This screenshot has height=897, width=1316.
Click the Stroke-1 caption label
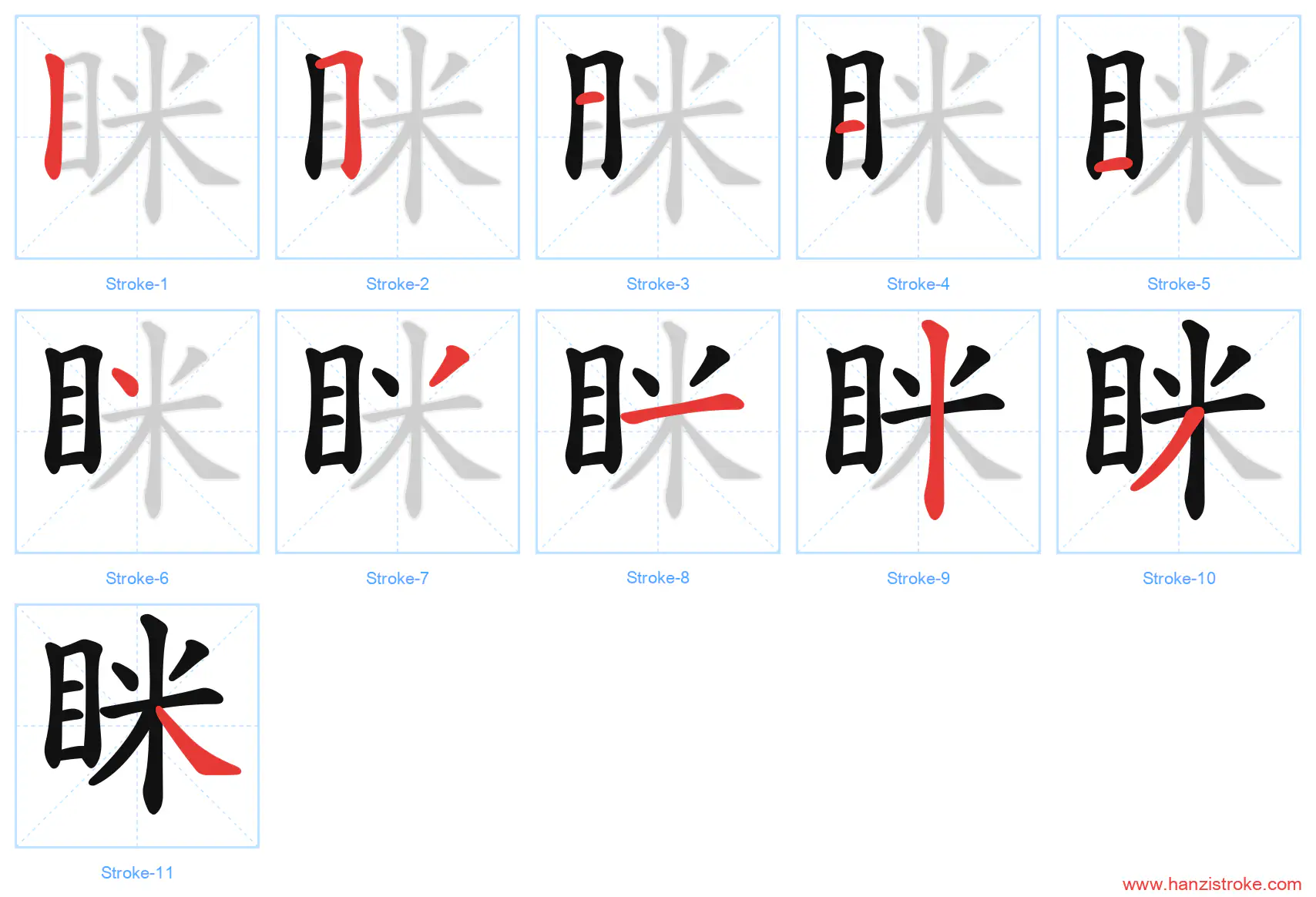pyautogui.click(x=137, y=284)
